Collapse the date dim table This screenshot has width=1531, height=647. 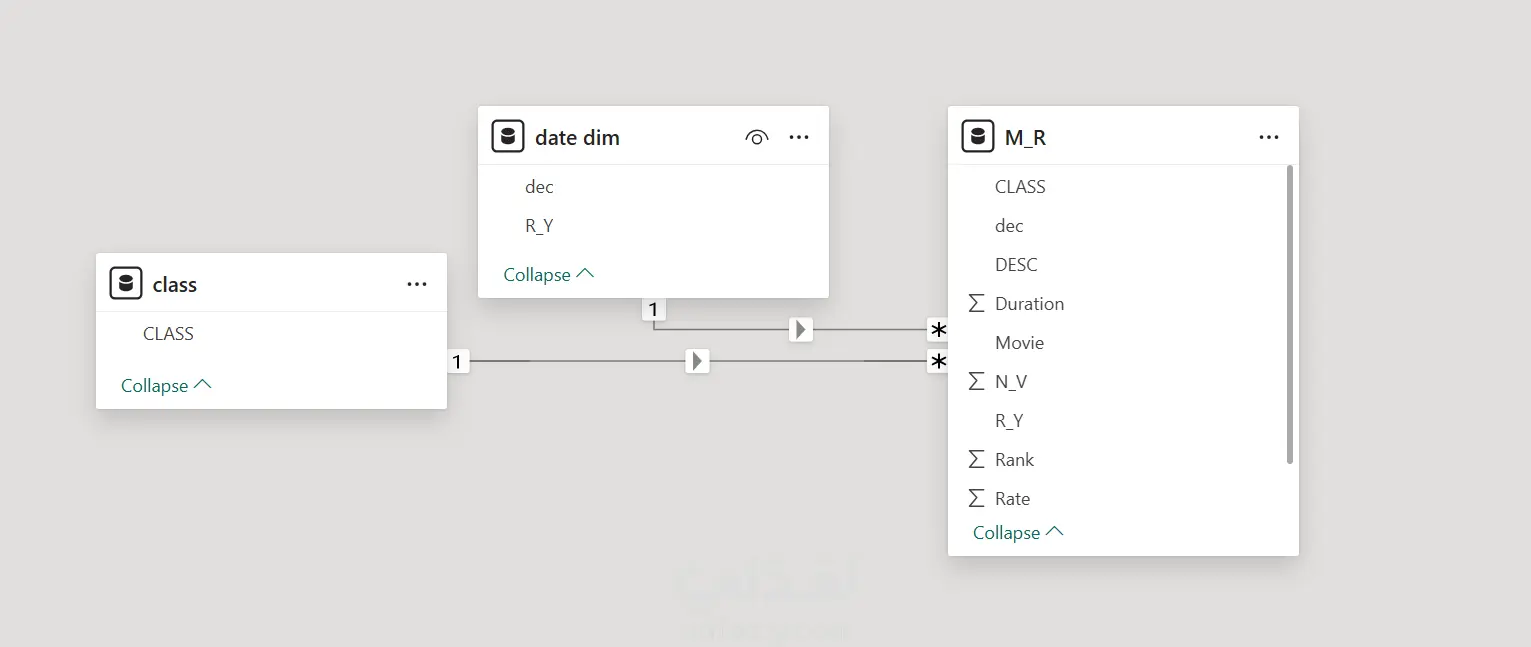point(549,274)
